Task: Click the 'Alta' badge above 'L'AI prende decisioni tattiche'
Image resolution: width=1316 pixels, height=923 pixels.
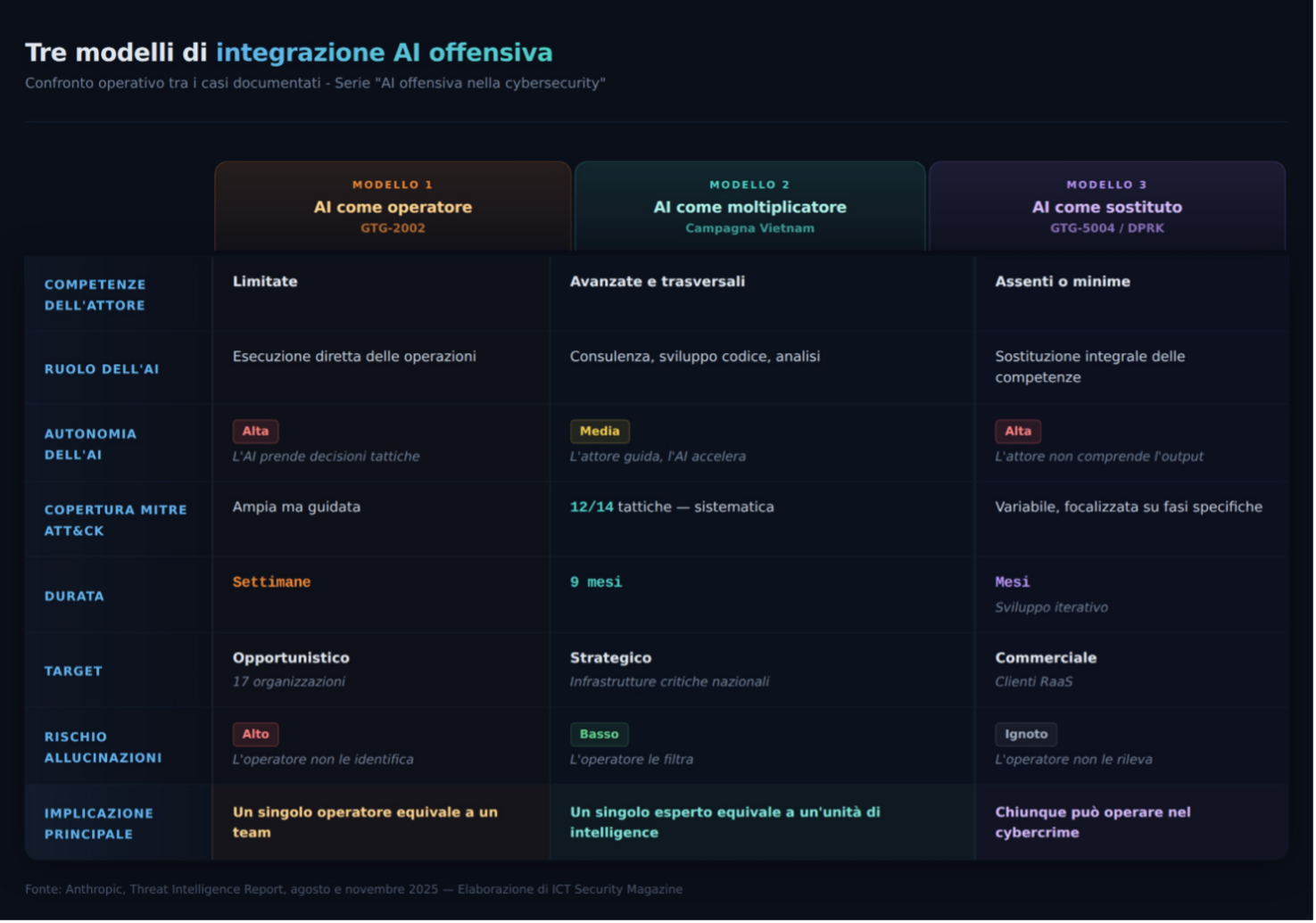Action: (x=255, y=432)
